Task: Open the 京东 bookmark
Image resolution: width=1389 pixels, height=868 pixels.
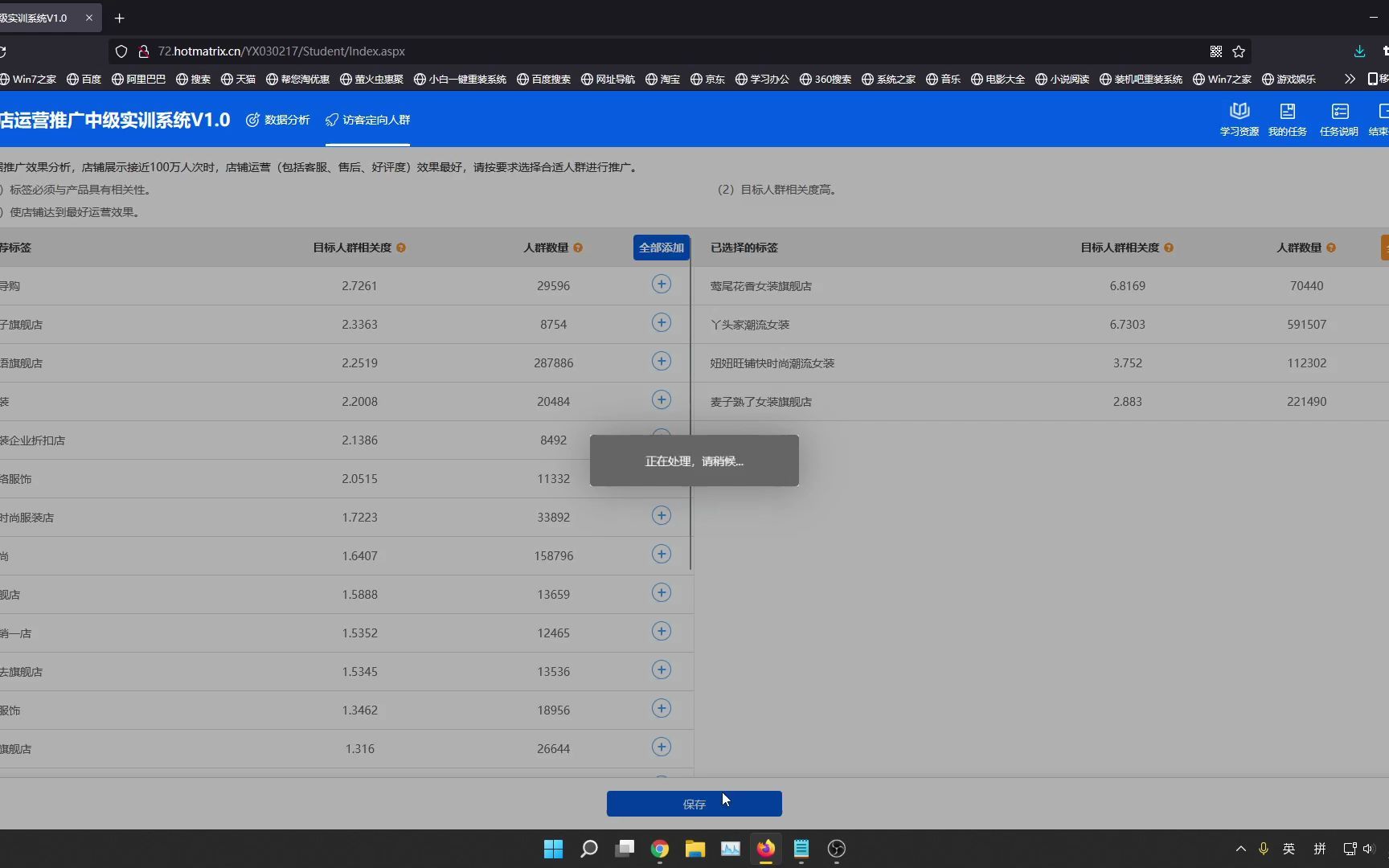Action: 707,79
